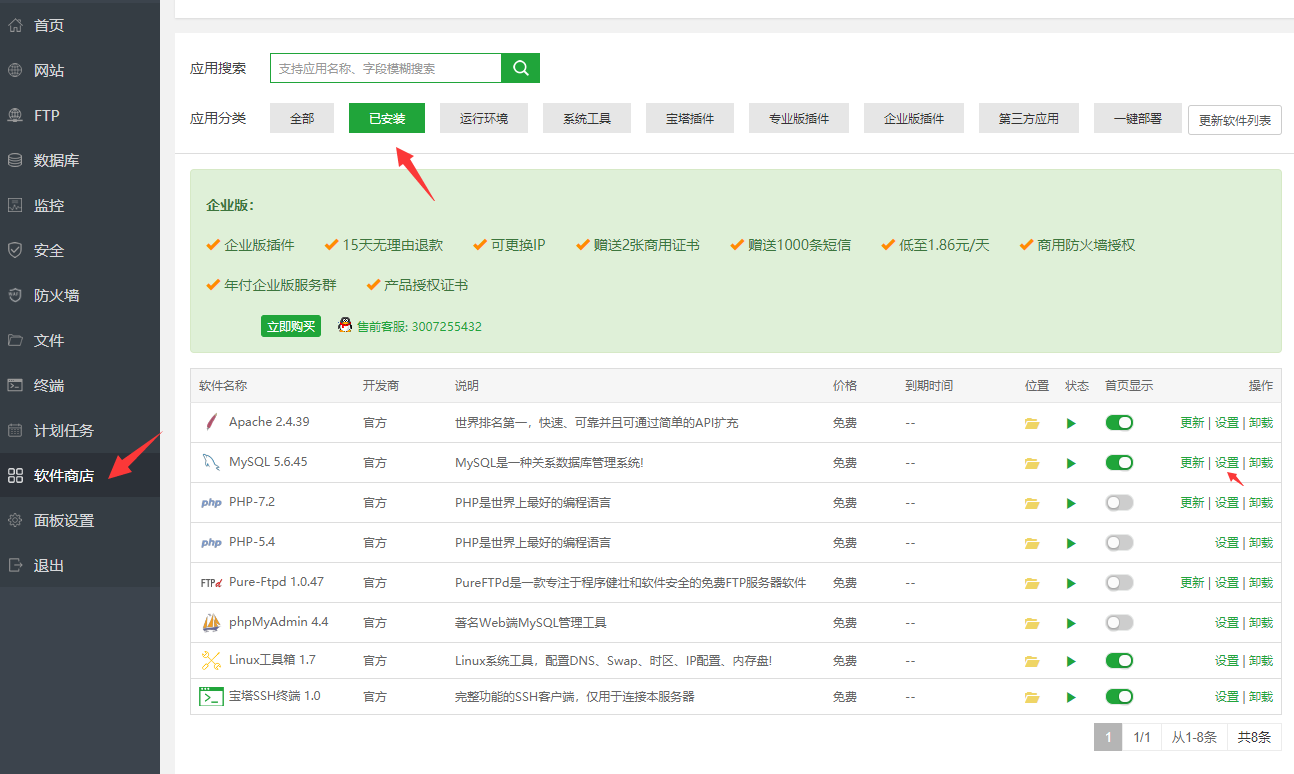Select the 第三方应用 category tab
The height and width of the screenshot is (774, 1294).
(x=1029, y=118)
